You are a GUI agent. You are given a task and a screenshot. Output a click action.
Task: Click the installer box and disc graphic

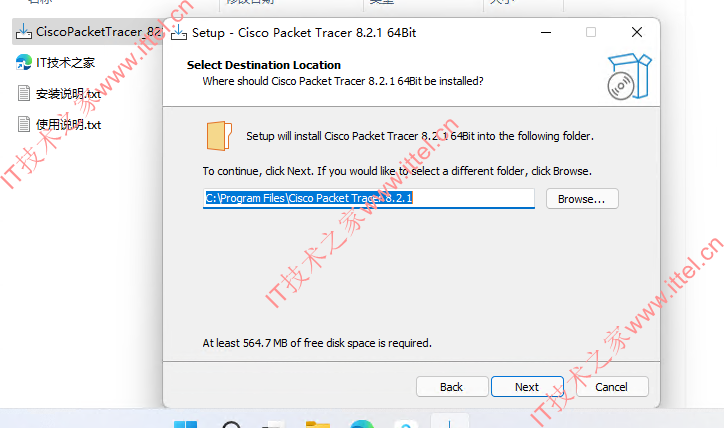pyautogui.click(x=629, y=76)
